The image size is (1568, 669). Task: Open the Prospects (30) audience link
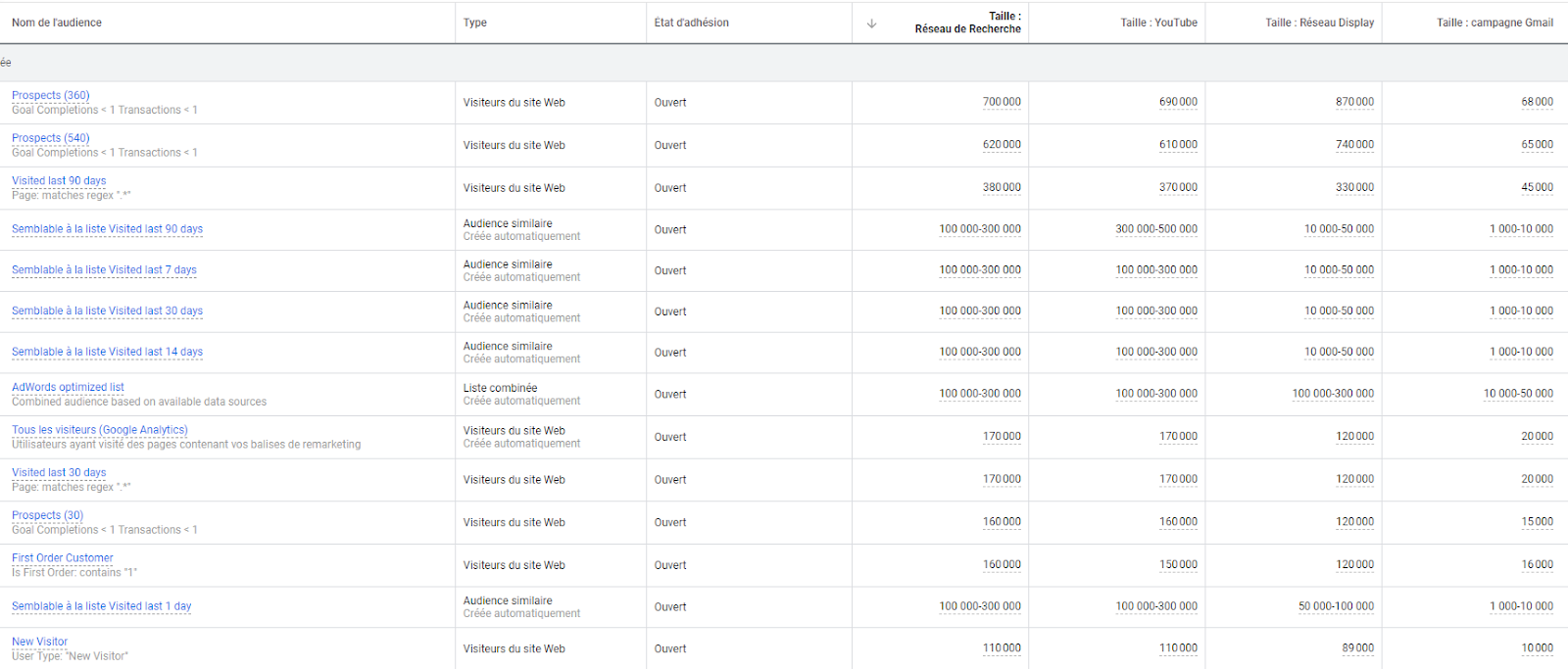point(47,515)
